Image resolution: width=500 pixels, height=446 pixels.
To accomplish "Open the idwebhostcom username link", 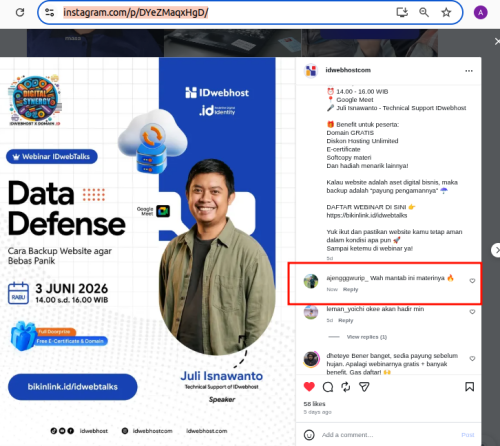I will point(348,70).
